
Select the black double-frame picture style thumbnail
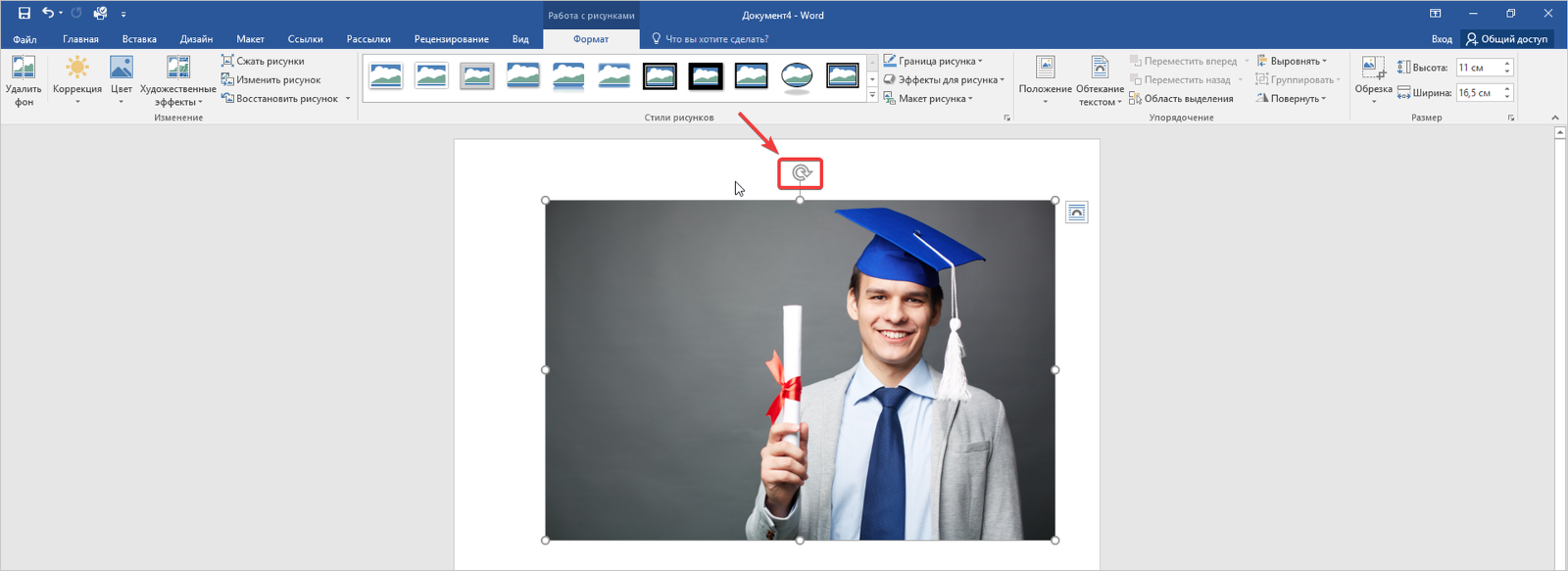click(x=660, y=75)
